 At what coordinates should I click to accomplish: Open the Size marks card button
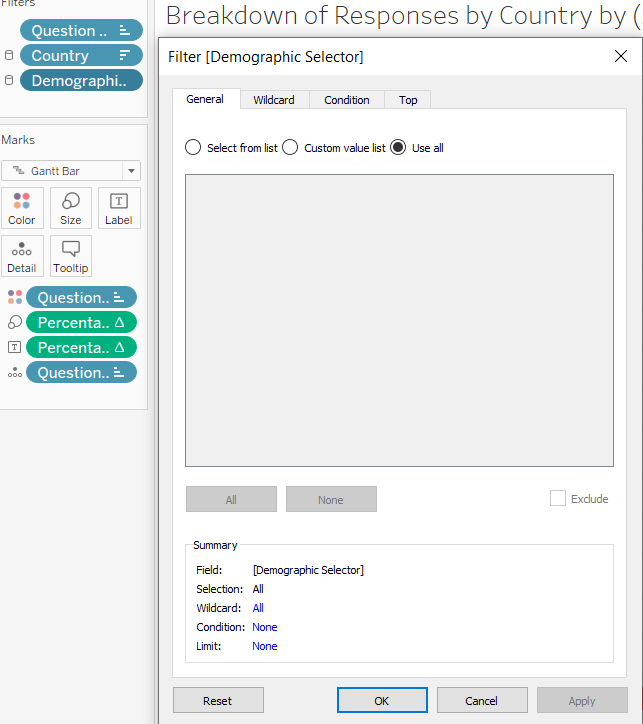(x=71, y=208)
